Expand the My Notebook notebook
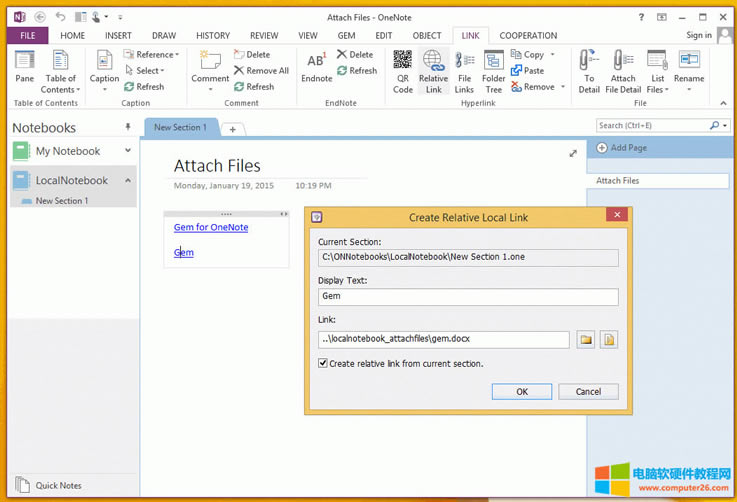737x502 pixels. (128, 151)
